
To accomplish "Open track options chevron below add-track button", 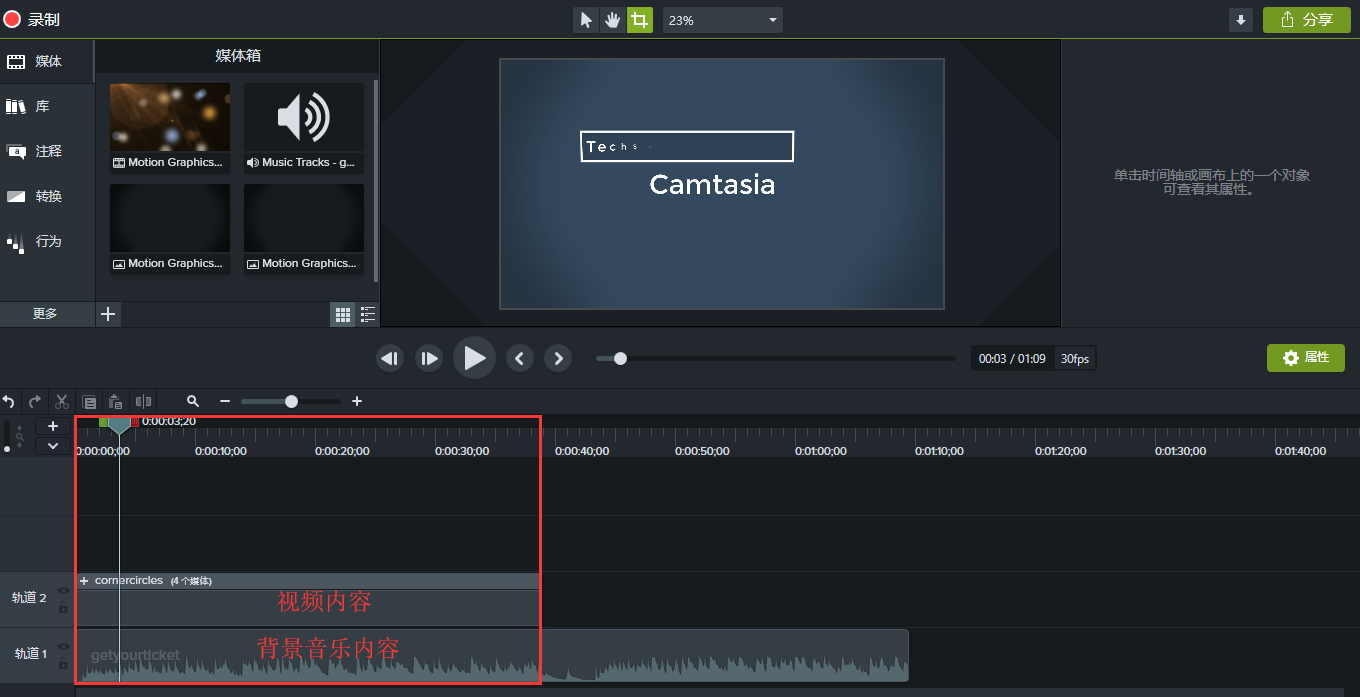I will [53, 446].
